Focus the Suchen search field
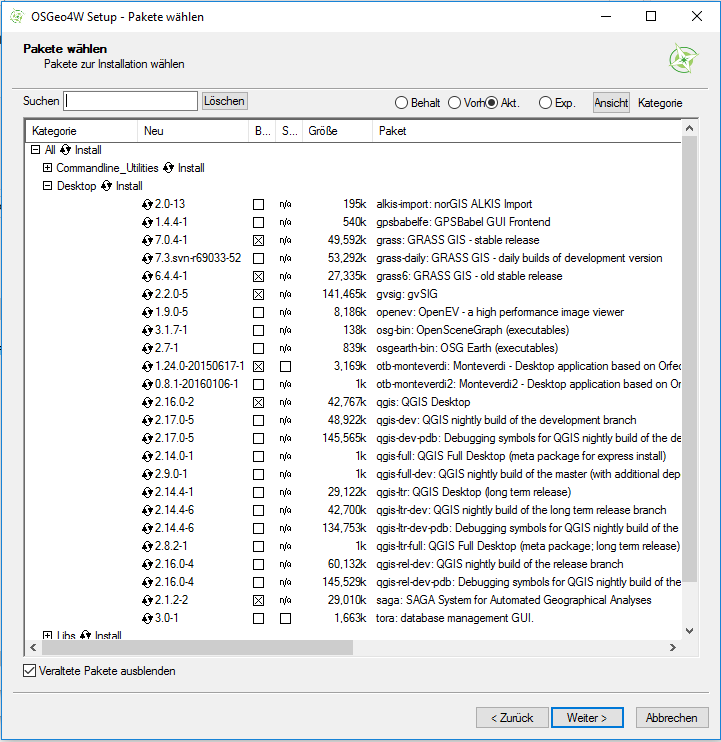This screenshot has width=721, height=742. pyautogui.click(x=131, y=101)
